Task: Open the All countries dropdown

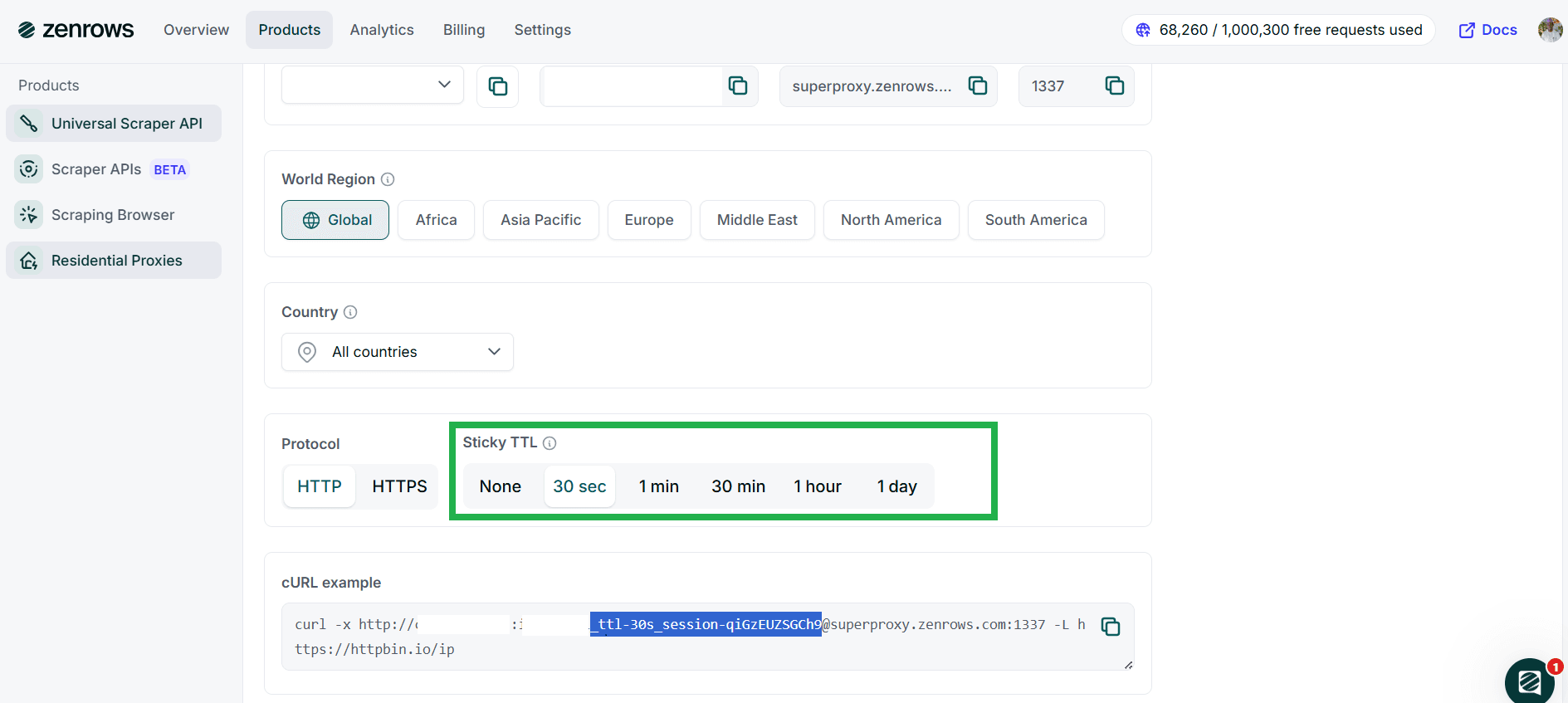Action: pos(398,352)
